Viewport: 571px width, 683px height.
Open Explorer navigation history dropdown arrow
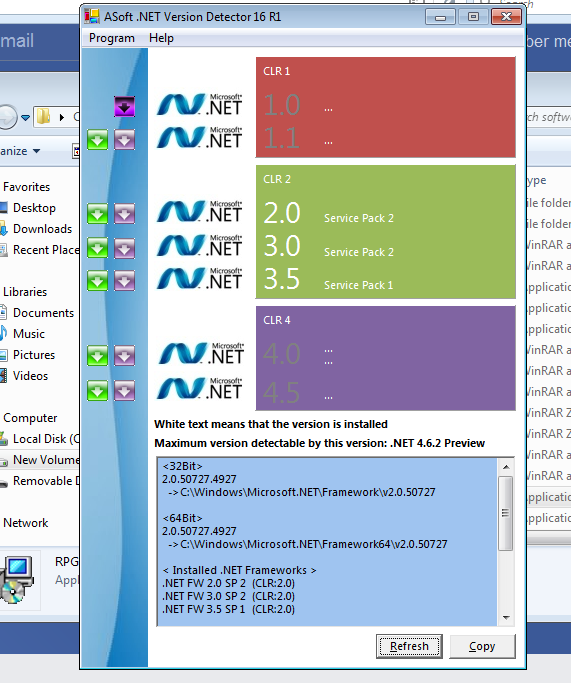pos(26,118)
